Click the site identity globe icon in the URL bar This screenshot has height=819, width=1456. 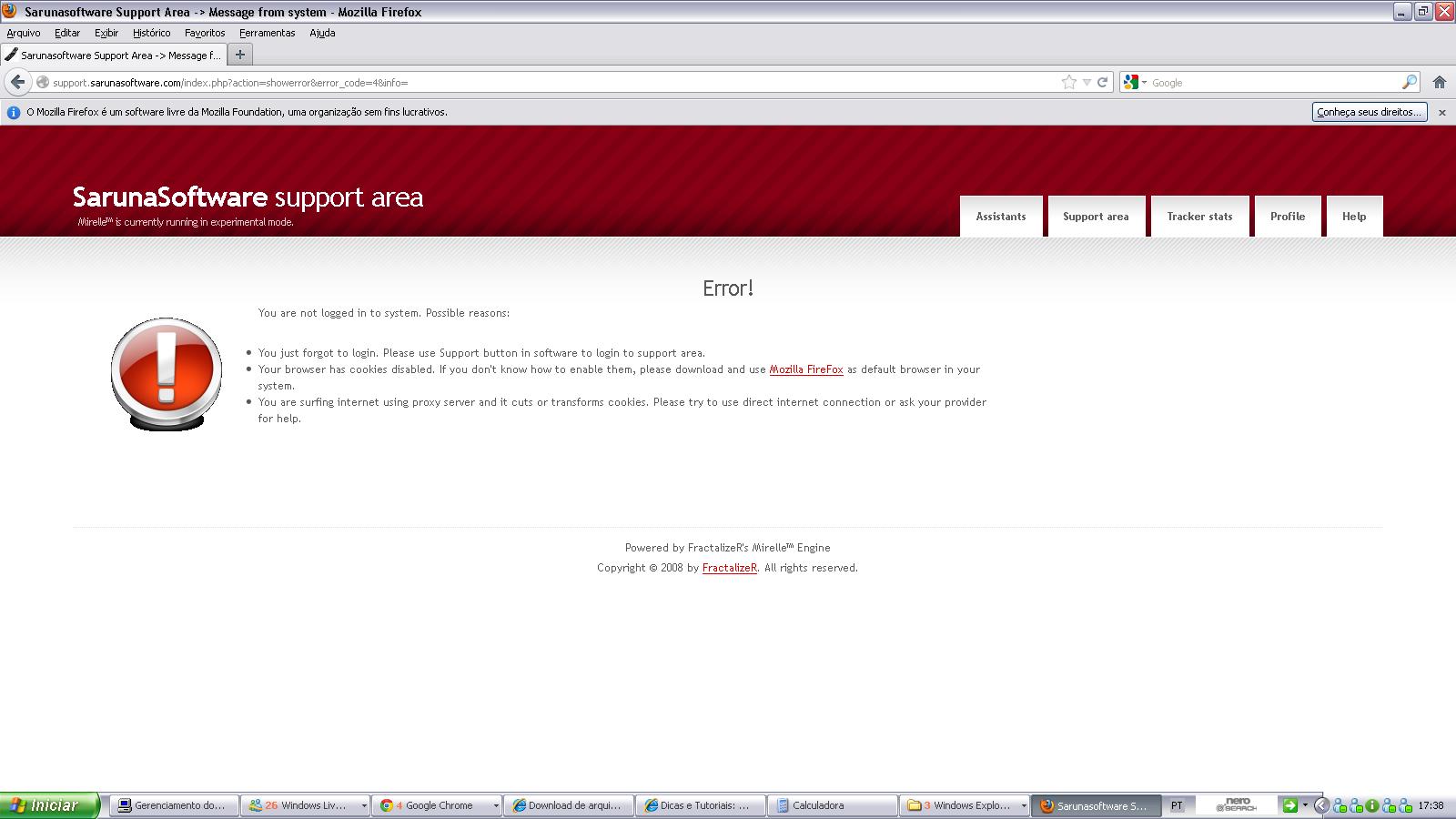tap(42, 82)
